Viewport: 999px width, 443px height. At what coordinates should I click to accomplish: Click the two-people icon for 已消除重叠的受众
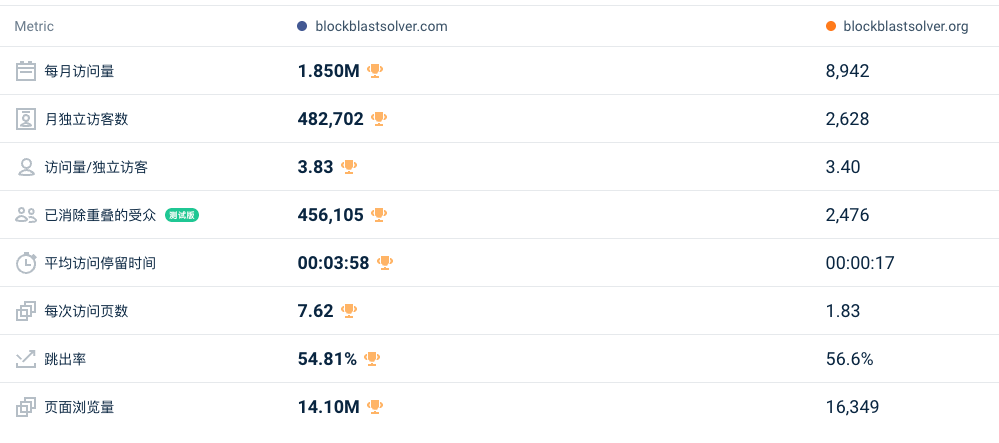click(25, 215)
